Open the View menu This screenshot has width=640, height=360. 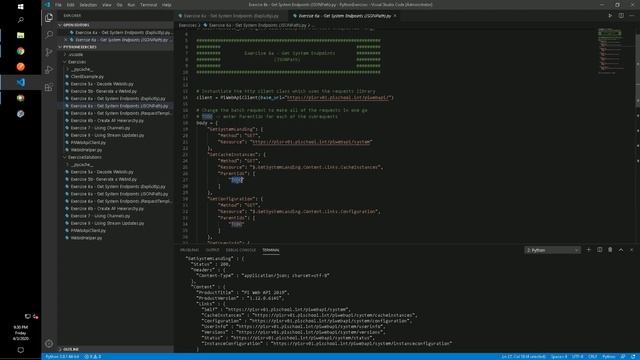[107, 5]
